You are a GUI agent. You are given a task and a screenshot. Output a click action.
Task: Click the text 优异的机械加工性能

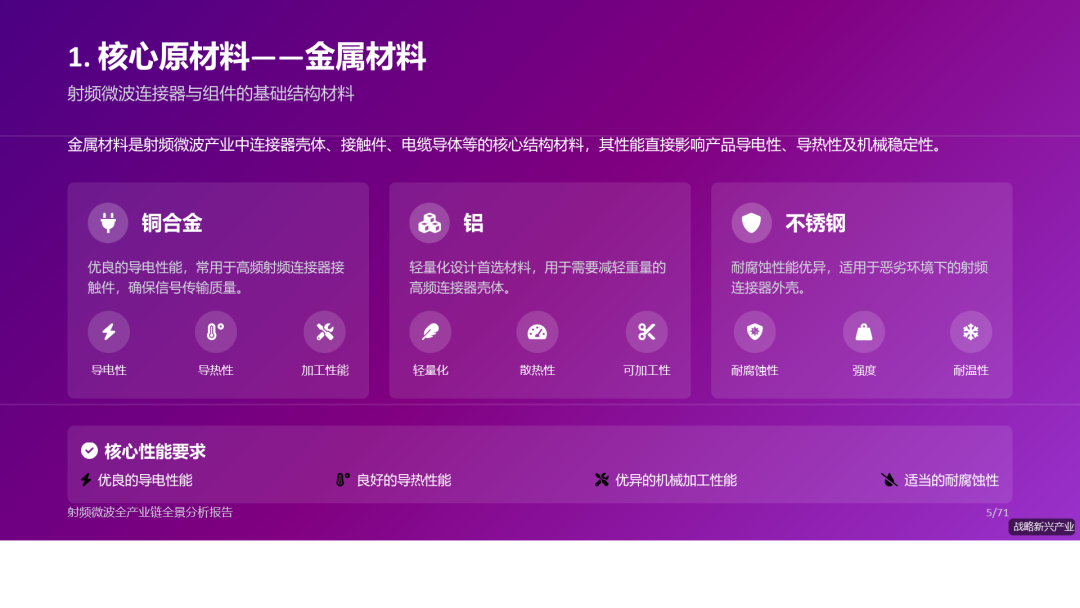tap(675, 480)
